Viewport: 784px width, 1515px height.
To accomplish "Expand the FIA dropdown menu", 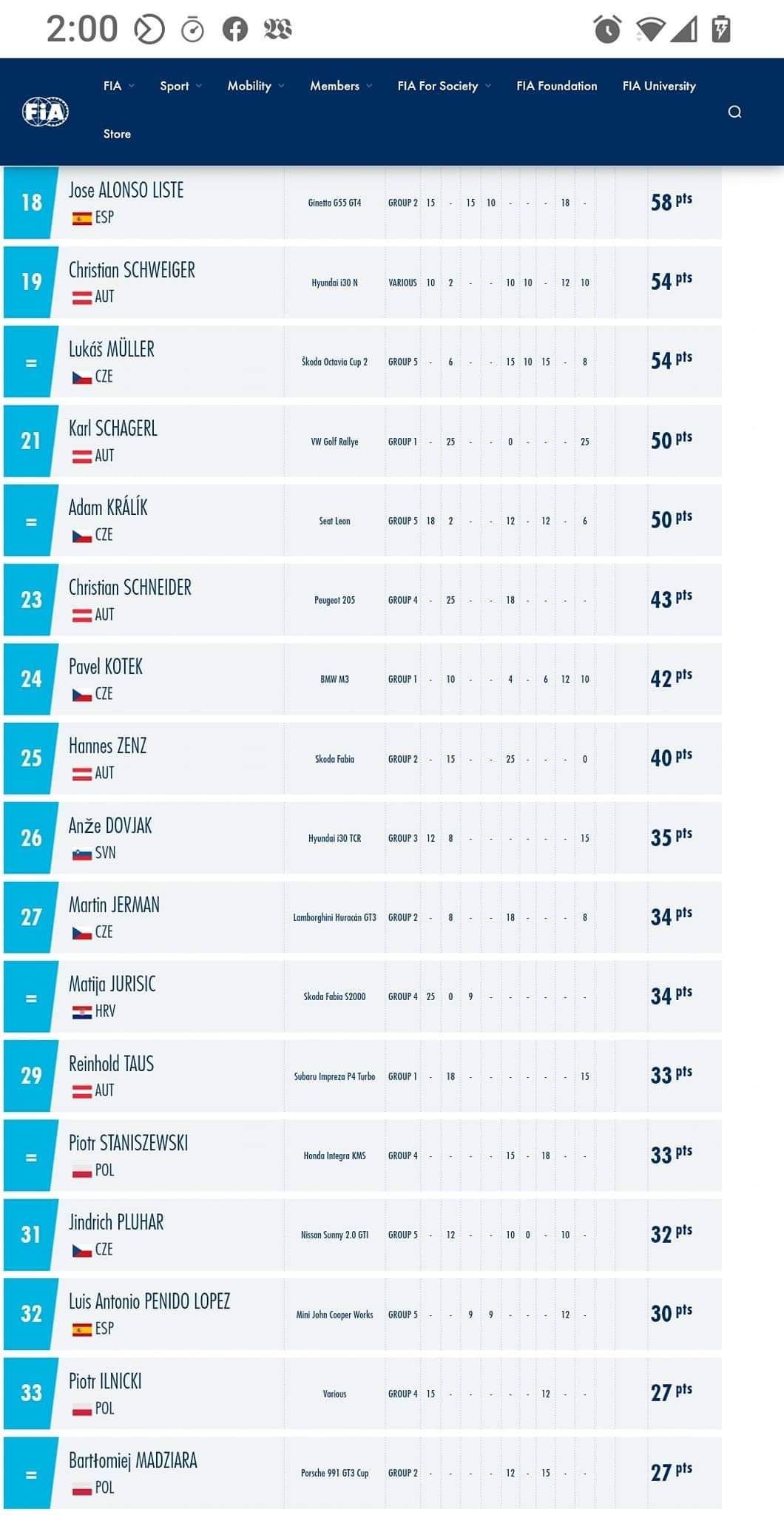I will pyautogui.click(x=118, y=86).
